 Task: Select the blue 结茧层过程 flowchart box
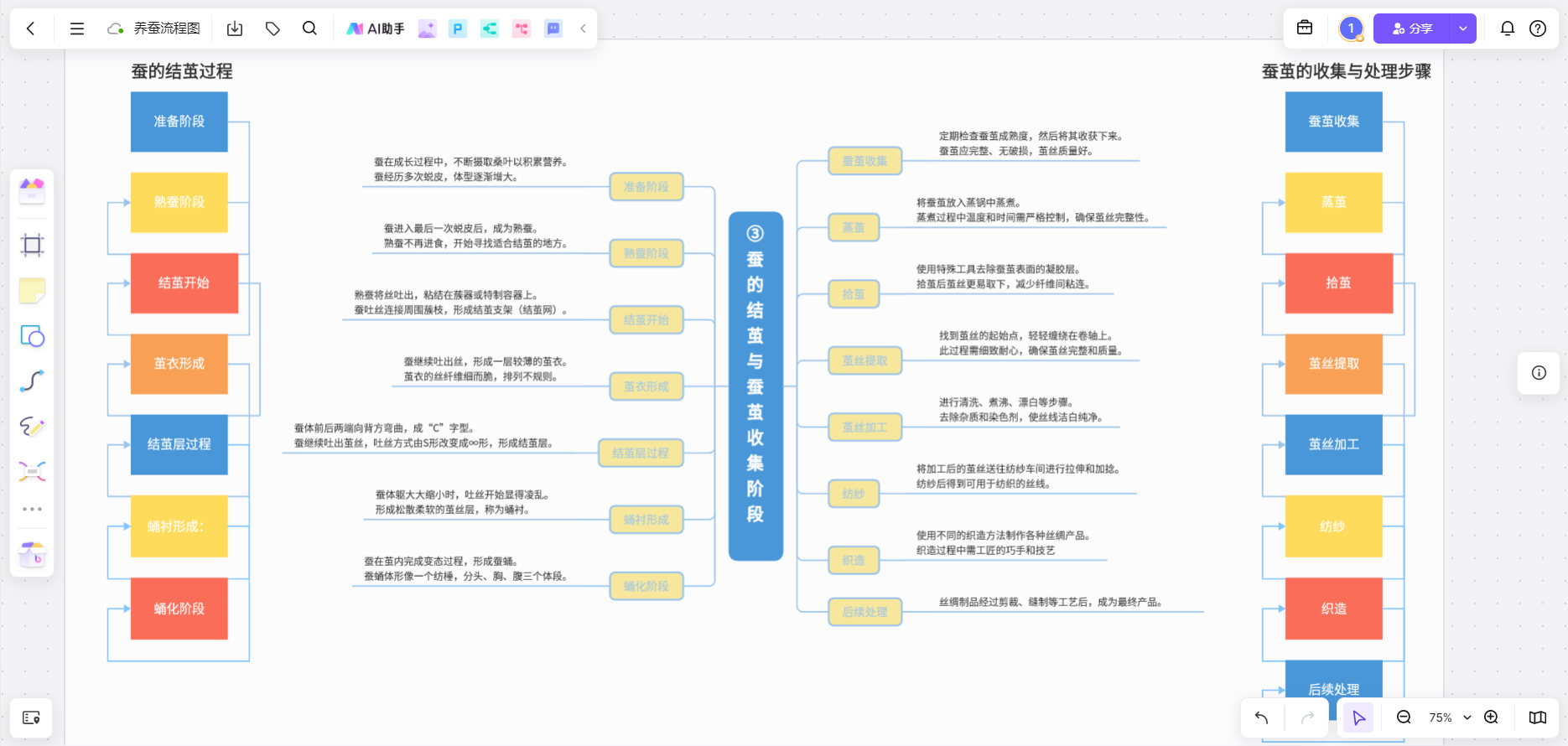(x=179, y=444)
